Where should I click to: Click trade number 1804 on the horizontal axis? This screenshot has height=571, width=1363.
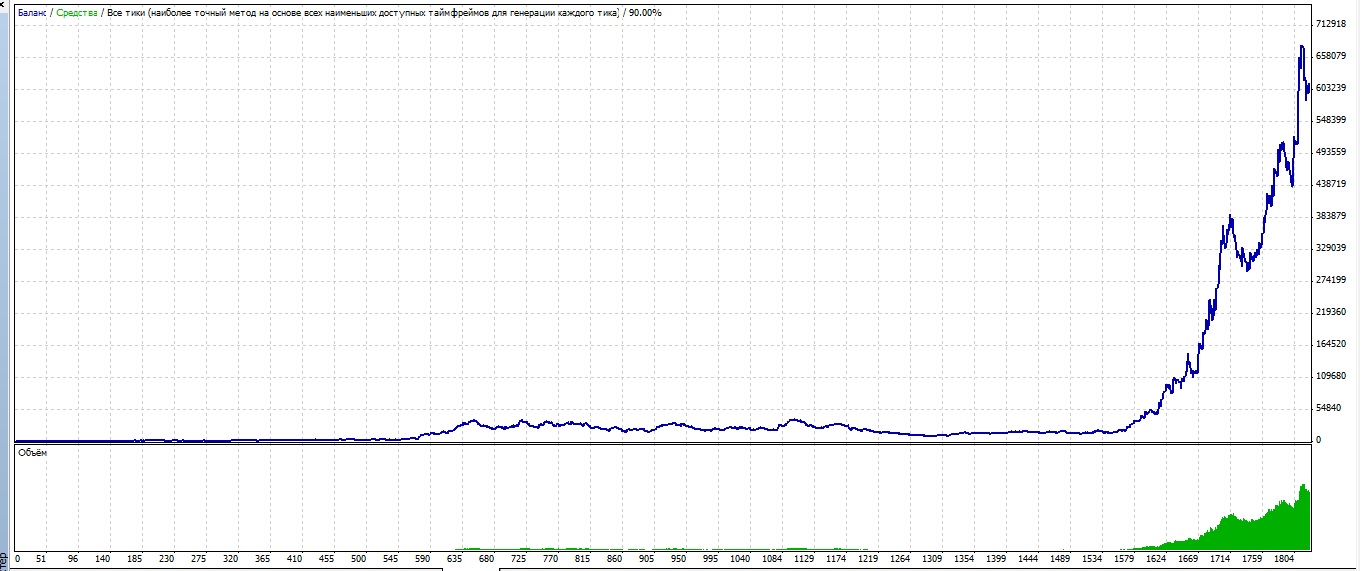1285,560
